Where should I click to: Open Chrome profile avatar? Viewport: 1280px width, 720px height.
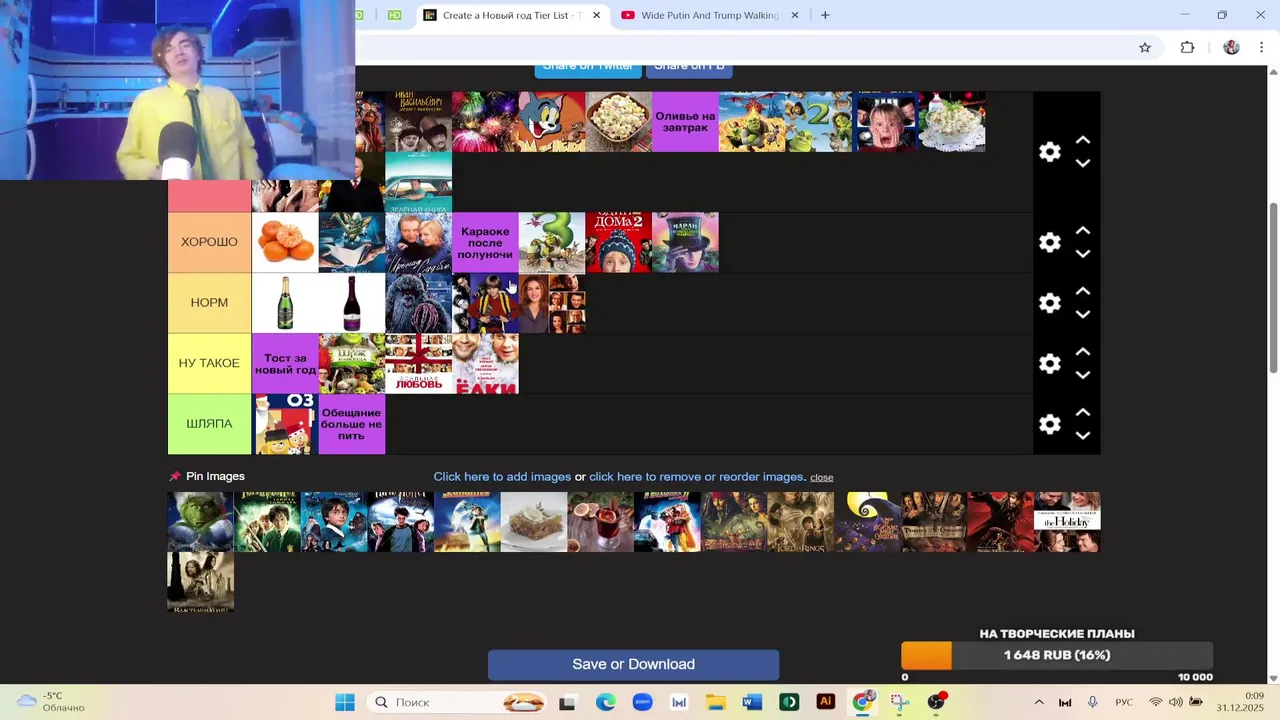[x=1231, y=47]
